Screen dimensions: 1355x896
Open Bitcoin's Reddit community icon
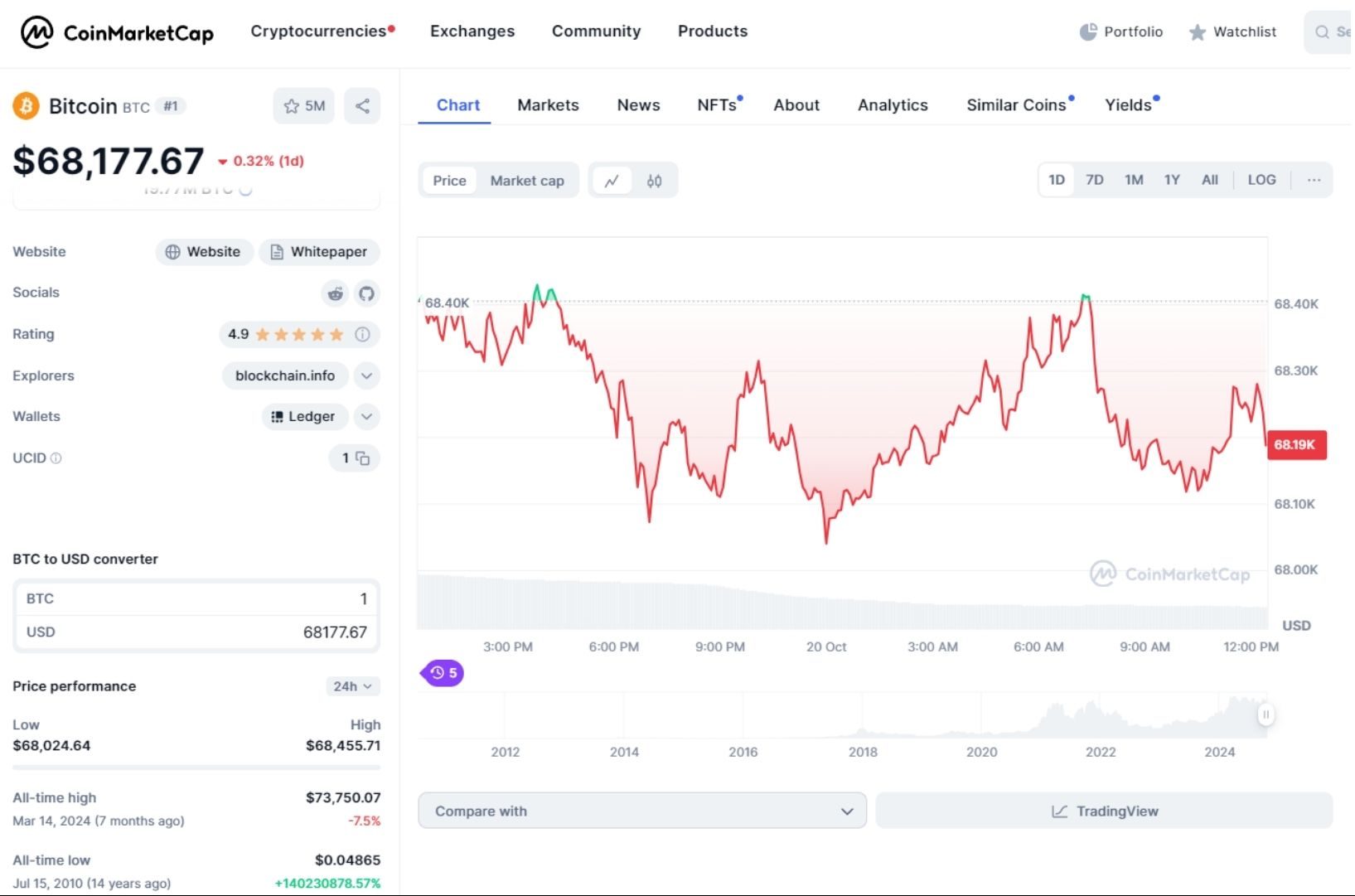click(334, 293)
